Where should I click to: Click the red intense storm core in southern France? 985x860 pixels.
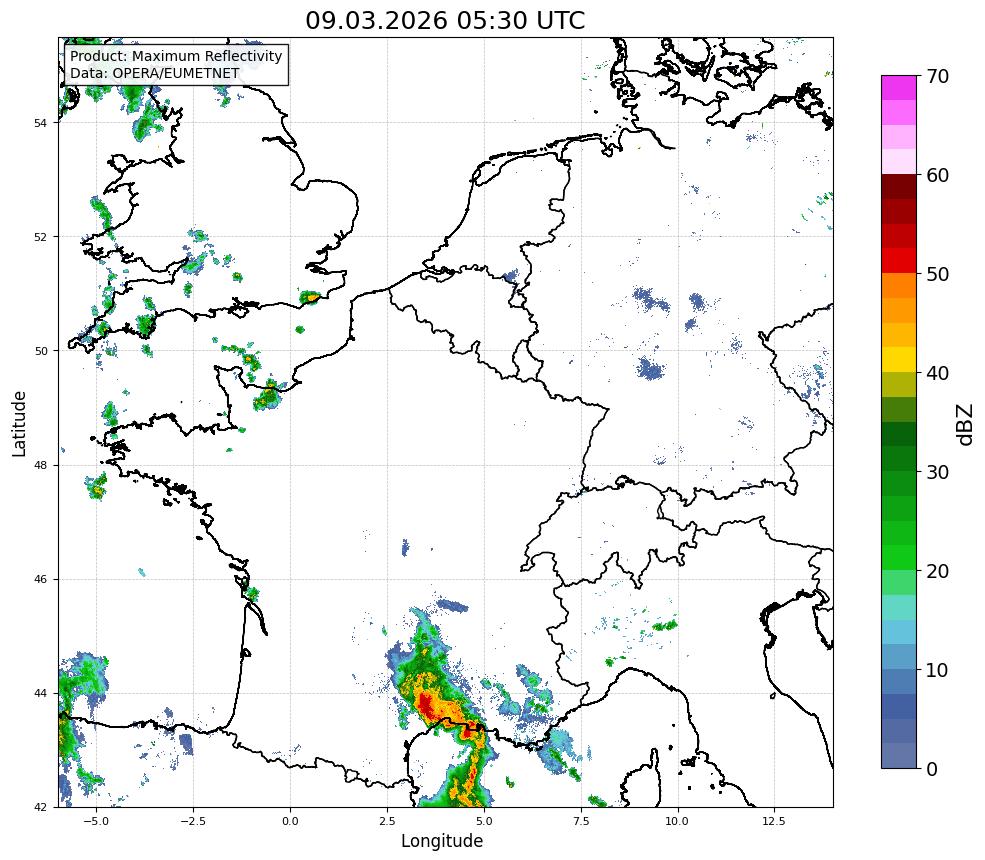[x=428, y=705]
